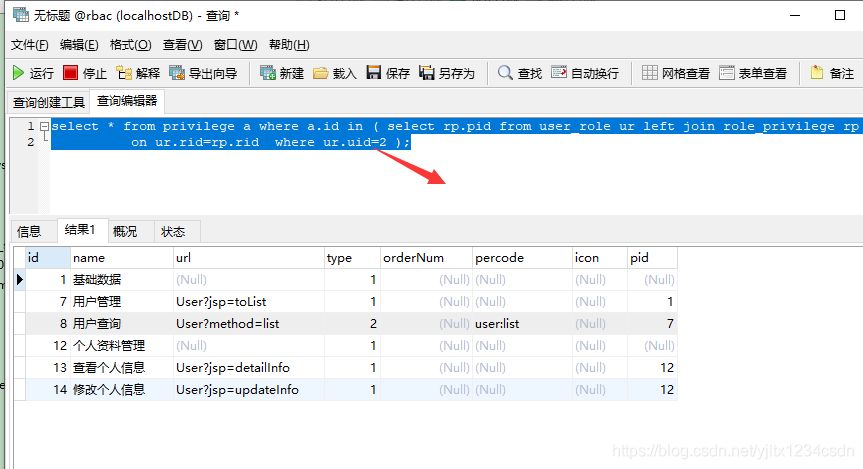This screenshot has width=863, height=469.
Task: Select row indicator for 基础数据 row
Action: (x=19, y=280)
